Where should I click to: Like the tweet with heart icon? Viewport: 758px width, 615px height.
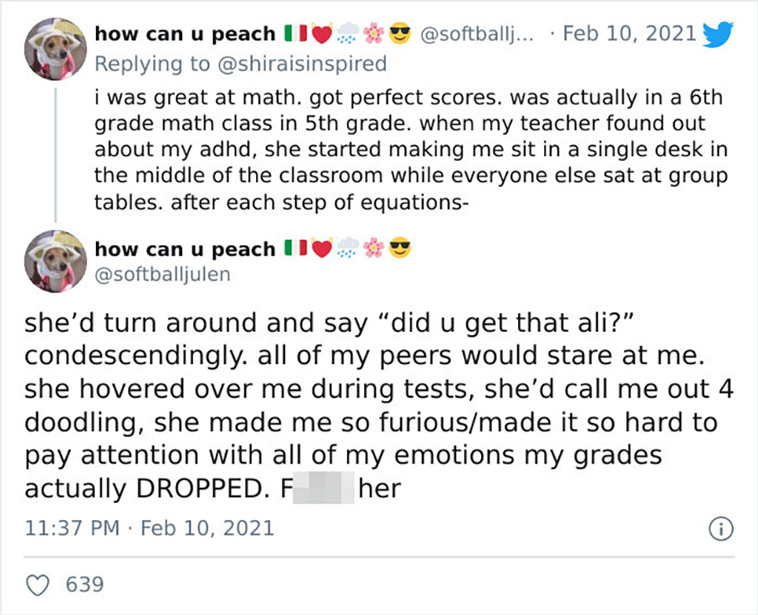coord(37,585)
